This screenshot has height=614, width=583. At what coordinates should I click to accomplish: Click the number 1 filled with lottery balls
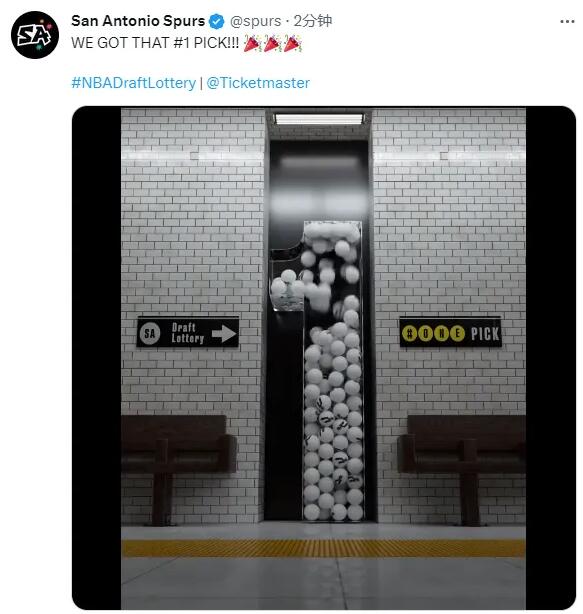coord(316,370)
